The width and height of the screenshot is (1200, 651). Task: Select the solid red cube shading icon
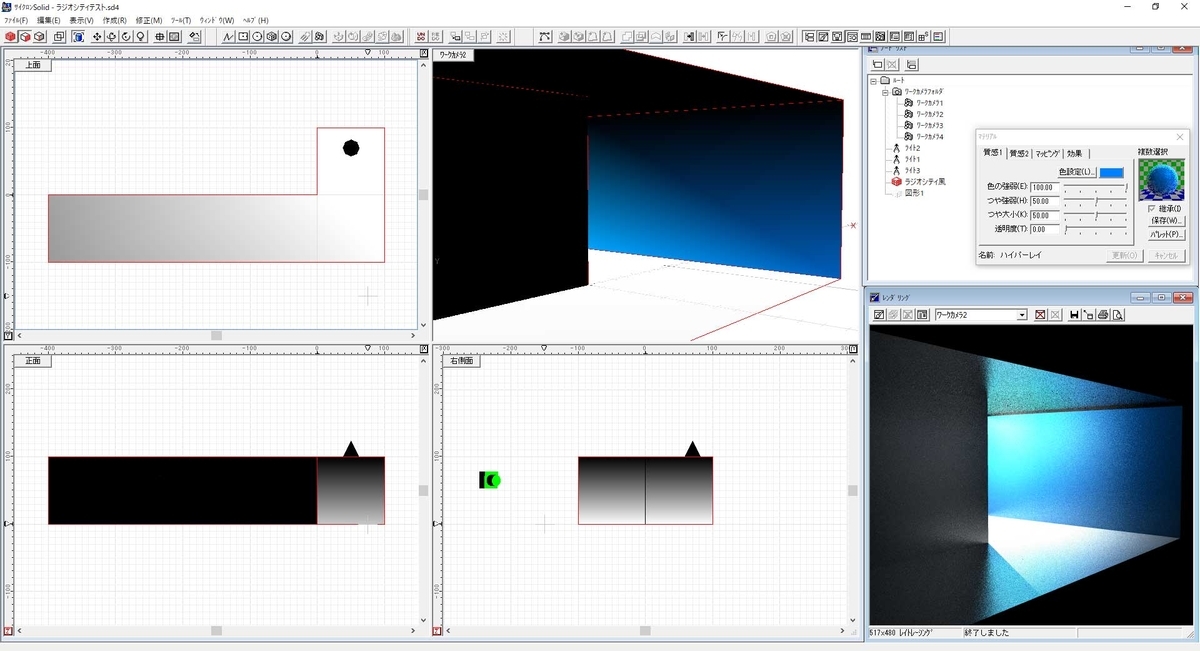pyautogui.click(x=8, y=37)
